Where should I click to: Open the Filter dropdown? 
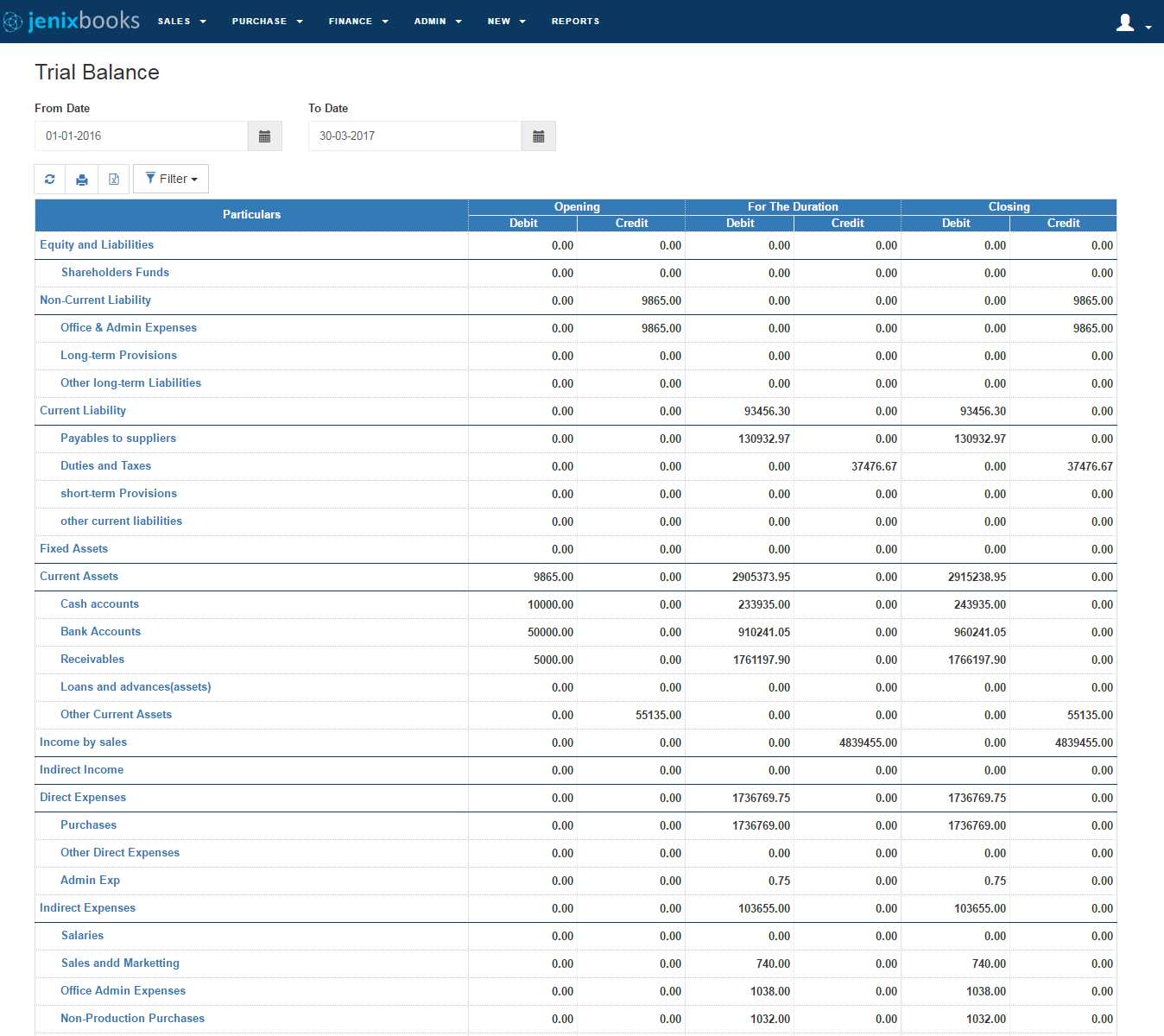coord(171,179)
